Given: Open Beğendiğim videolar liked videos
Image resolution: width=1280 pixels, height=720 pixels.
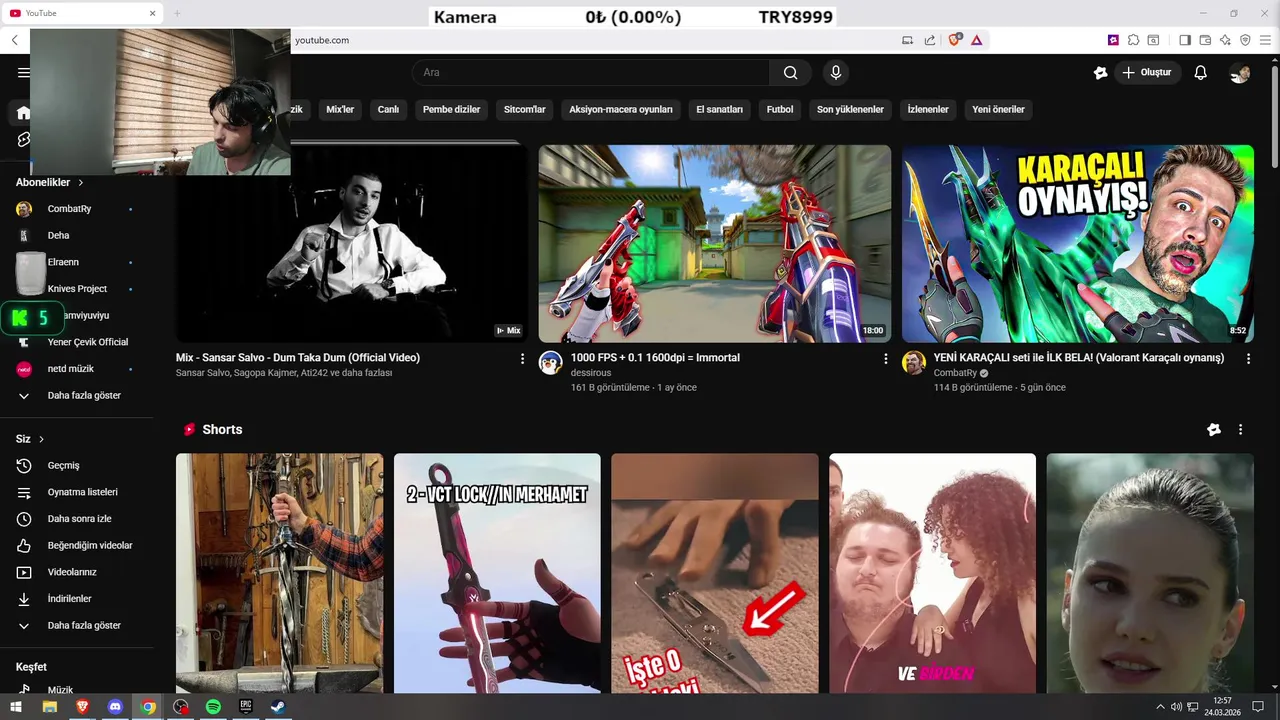Looking at the screenshot, I should [x=77, y=545].
